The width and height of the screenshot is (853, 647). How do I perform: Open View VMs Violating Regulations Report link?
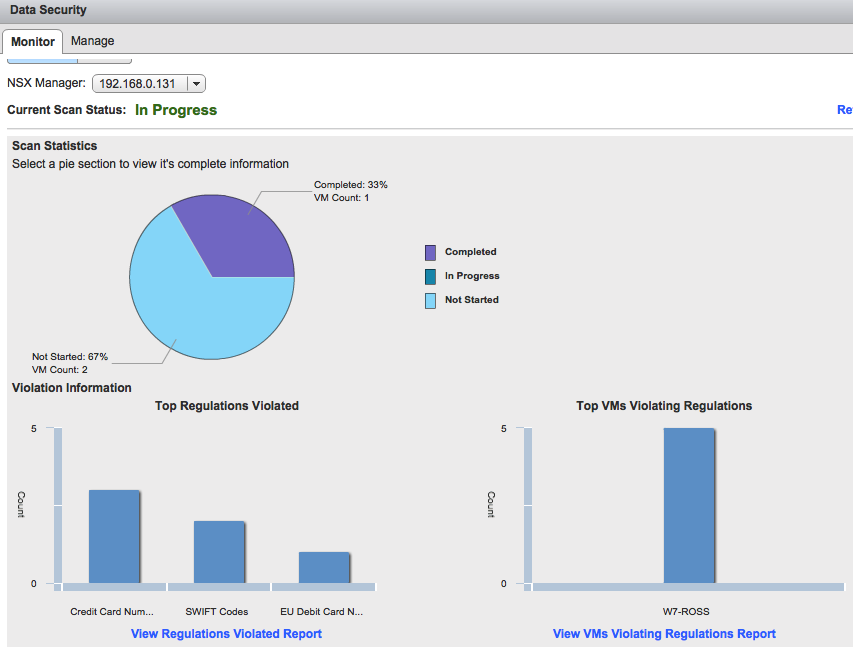tap(664, 634)
